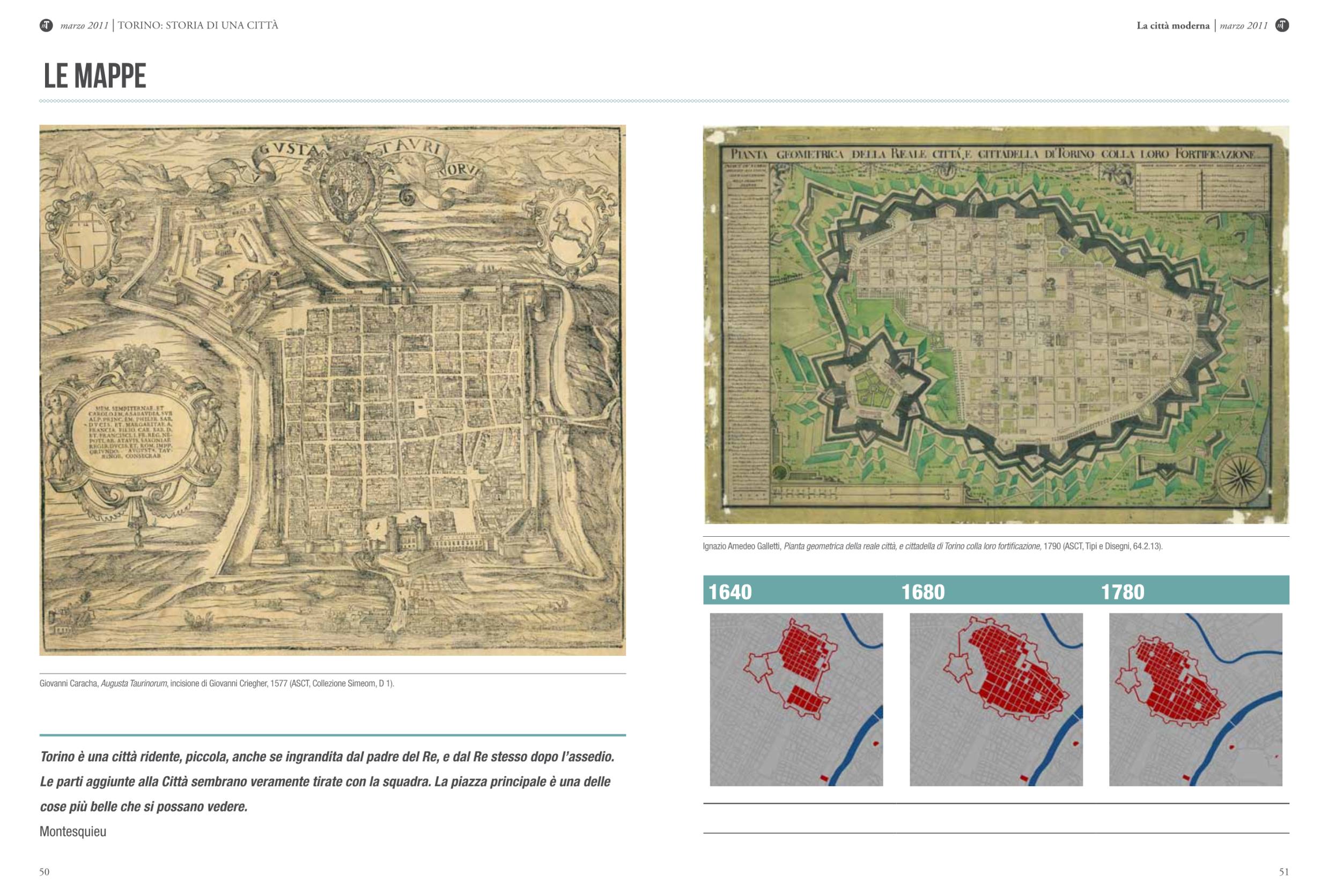The height and width of the screenshot is (896, 1328).
Task: Open the 1780 city plan thumbnail
Action: point(1196,699)
